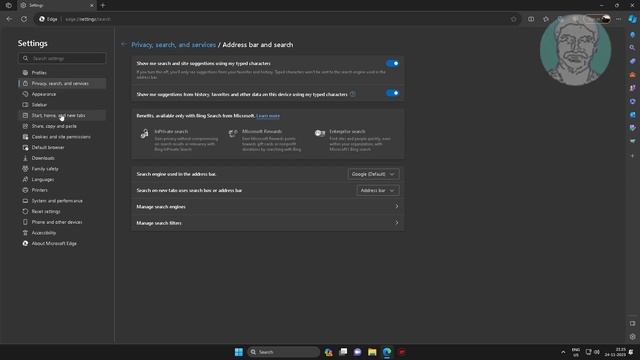Open sidebar settings gear at bottom right
Screen dimensions: 640x360
(632, 337)
